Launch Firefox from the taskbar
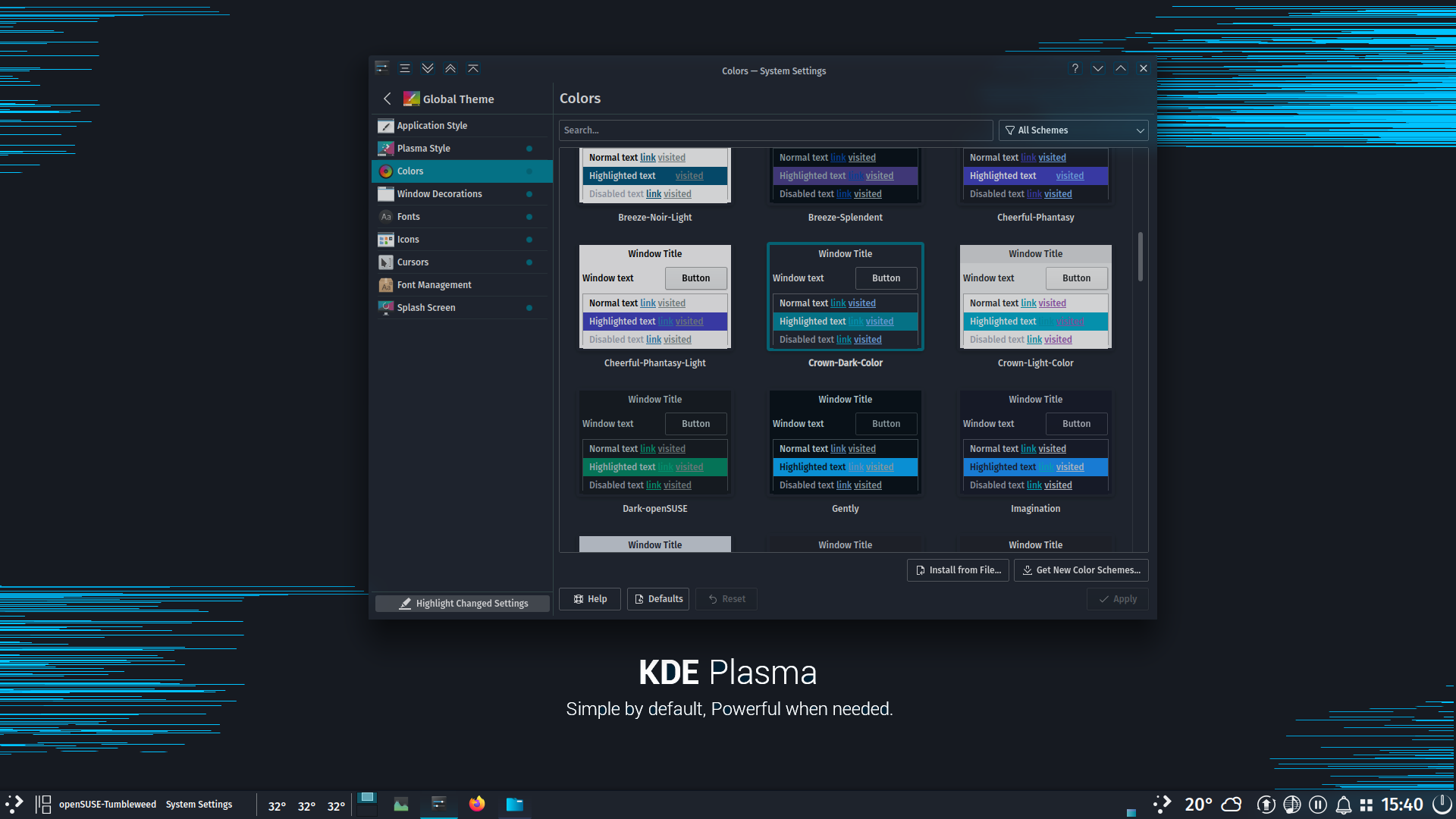This screenshot has height=819, width=1456. click(477, 804)
